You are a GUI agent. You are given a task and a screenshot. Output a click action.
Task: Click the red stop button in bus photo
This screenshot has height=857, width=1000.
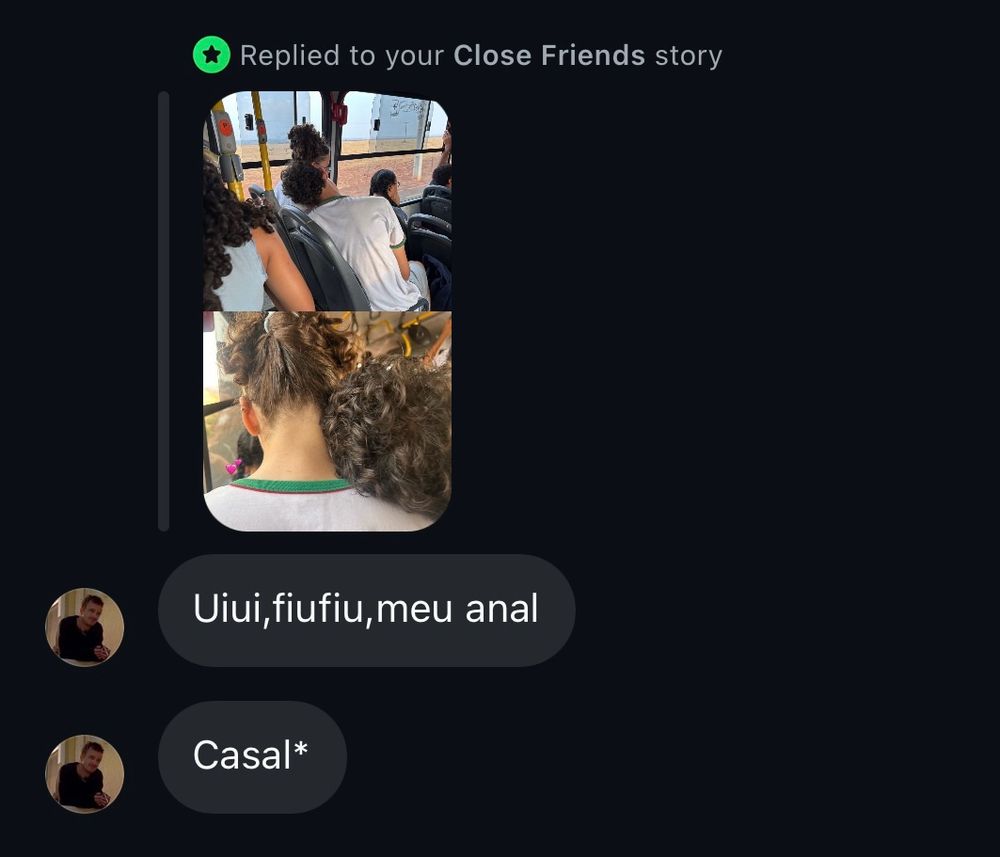[x=226, y=127]
